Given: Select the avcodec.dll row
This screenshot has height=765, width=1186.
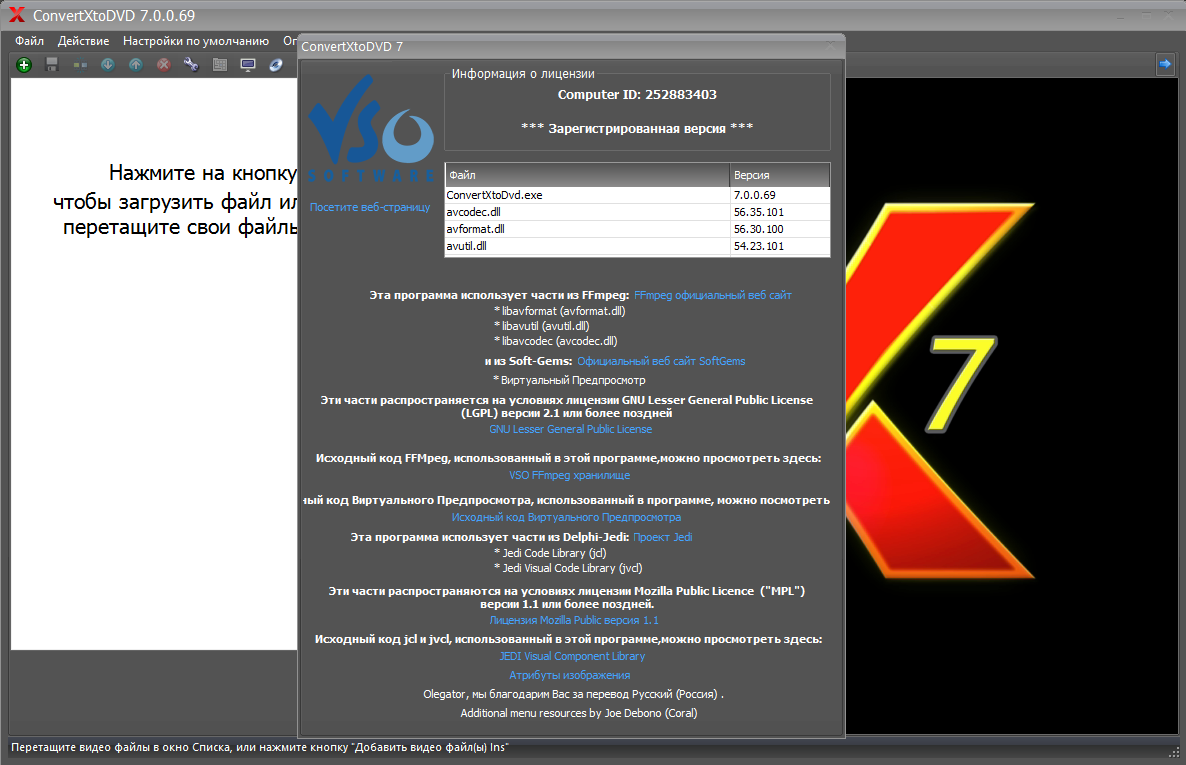Looking at the screenshot, I should click(x=637, y=212).
